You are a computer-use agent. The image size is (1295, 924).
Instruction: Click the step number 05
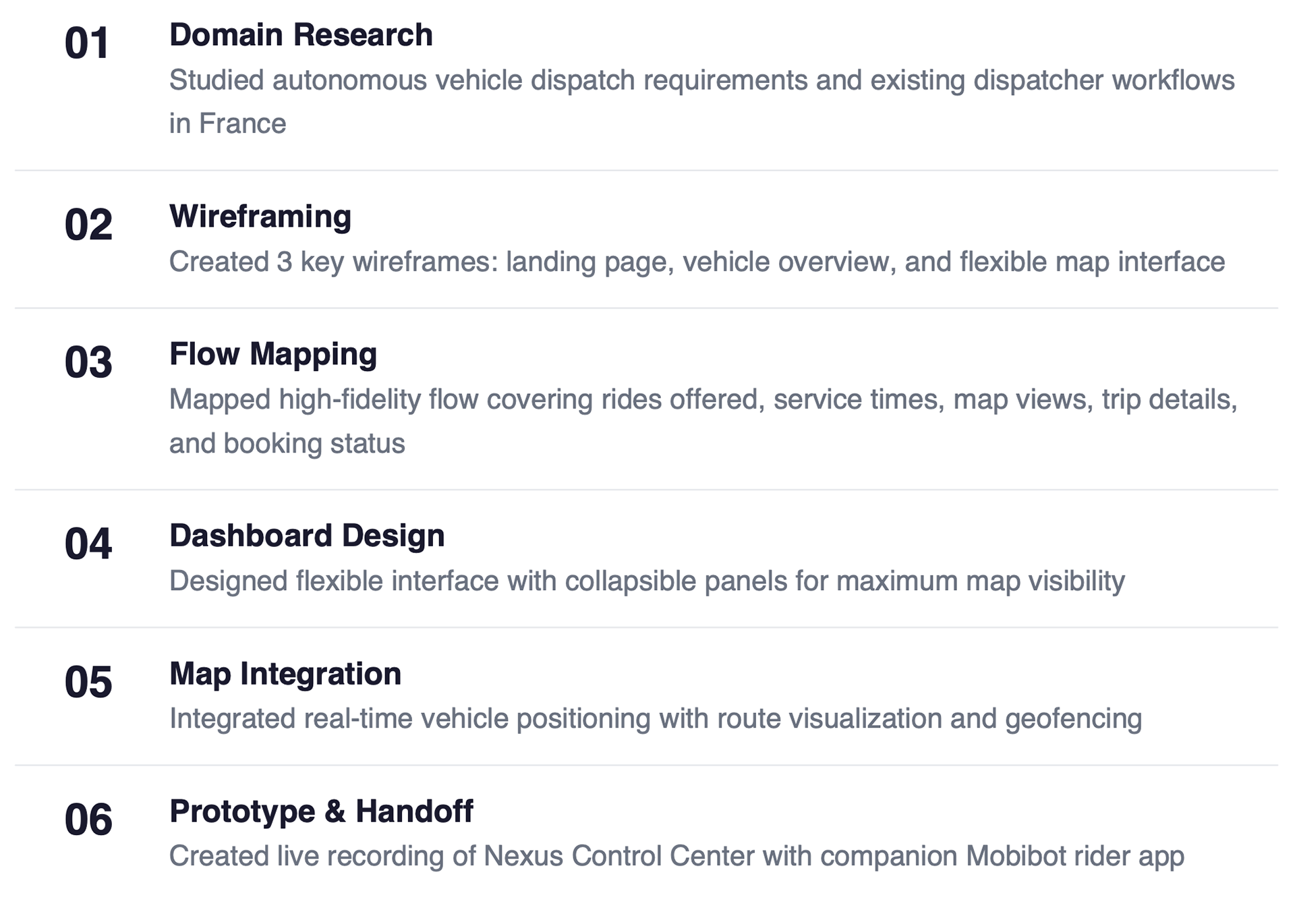(x=88, y=682)
